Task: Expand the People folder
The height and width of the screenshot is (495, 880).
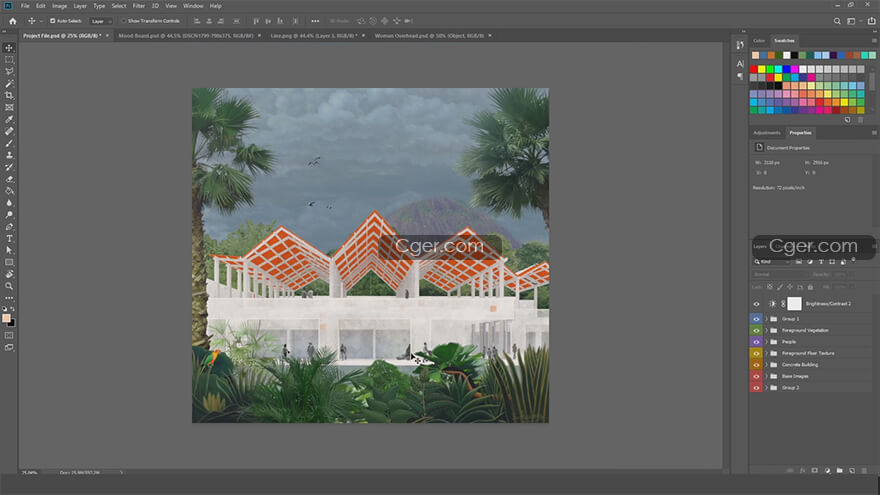Action: coord(767,342)
